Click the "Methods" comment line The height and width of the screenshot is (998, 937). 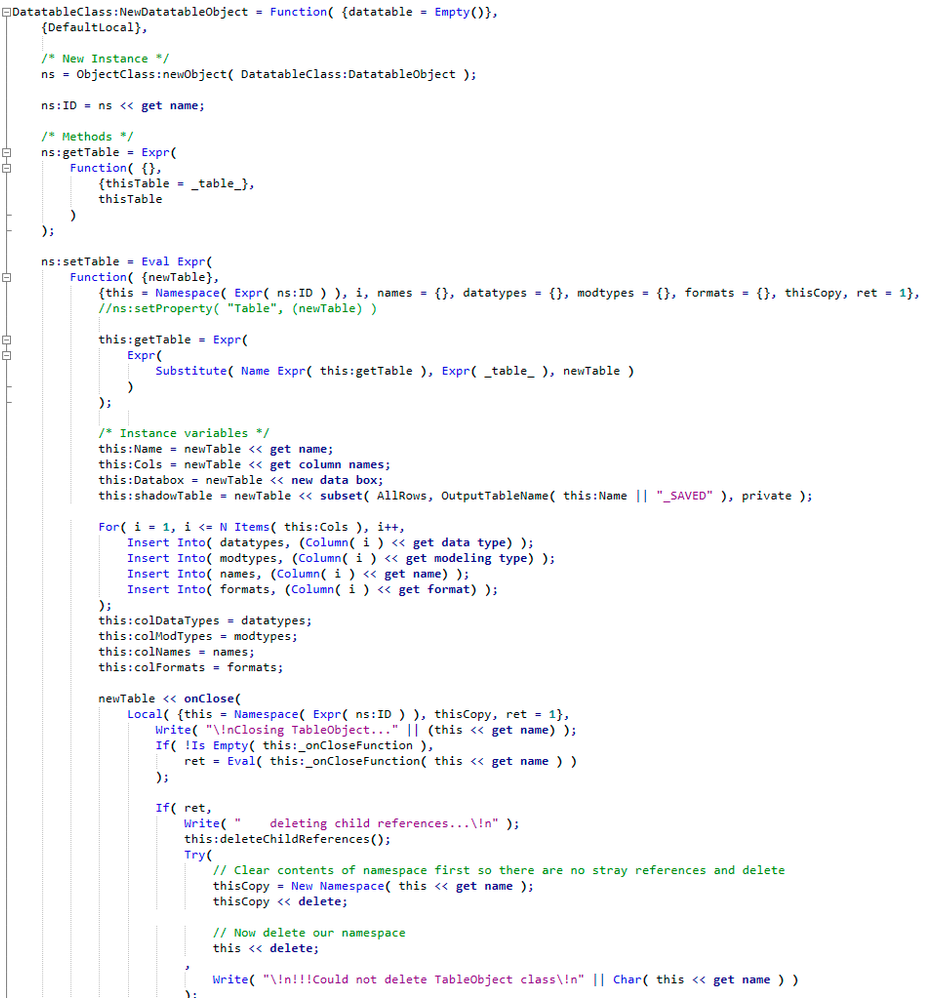87,137
